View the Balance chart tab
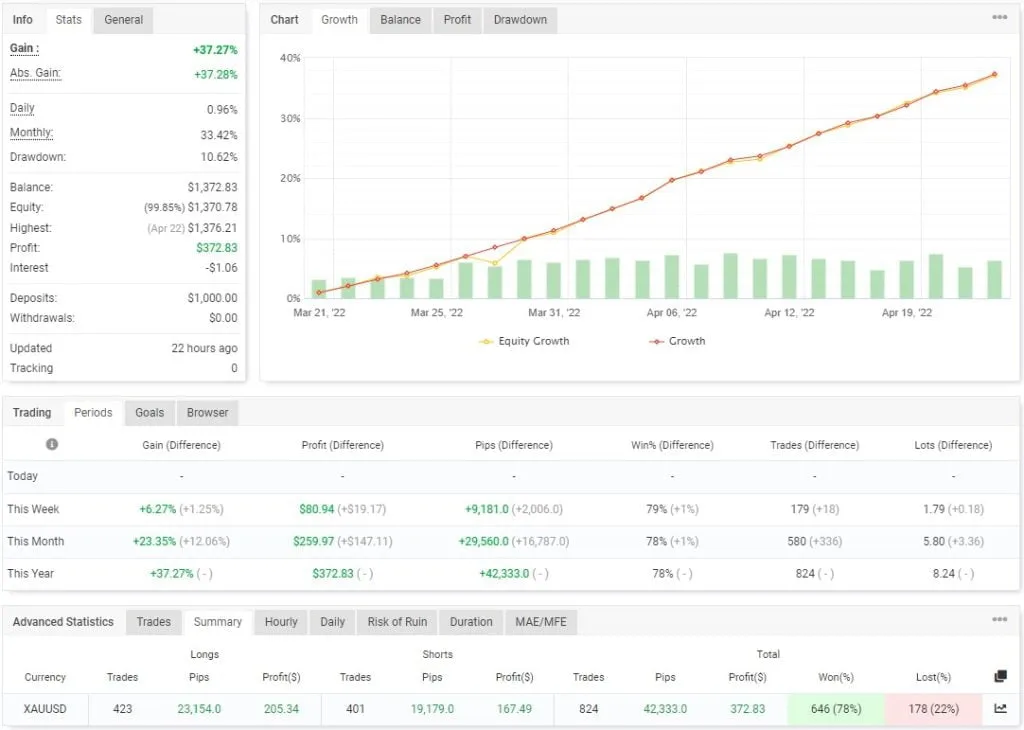1024x730 pixels. pos(399,19)
